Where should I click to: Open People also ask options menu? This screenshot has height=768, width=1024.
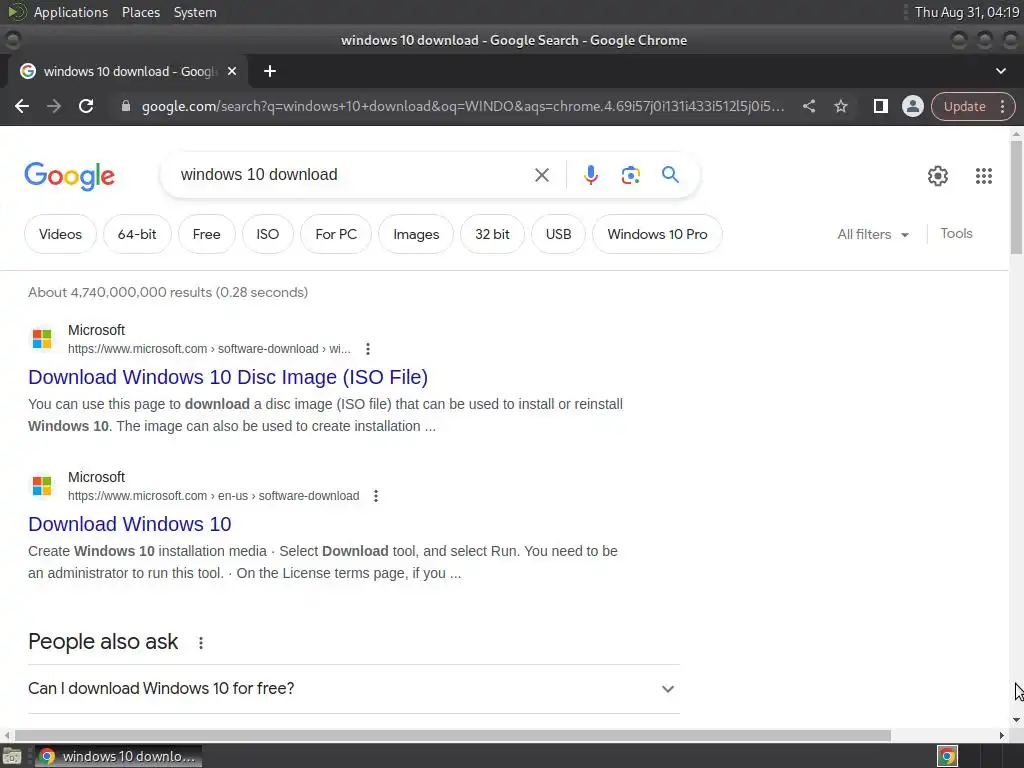click(200, 643)
